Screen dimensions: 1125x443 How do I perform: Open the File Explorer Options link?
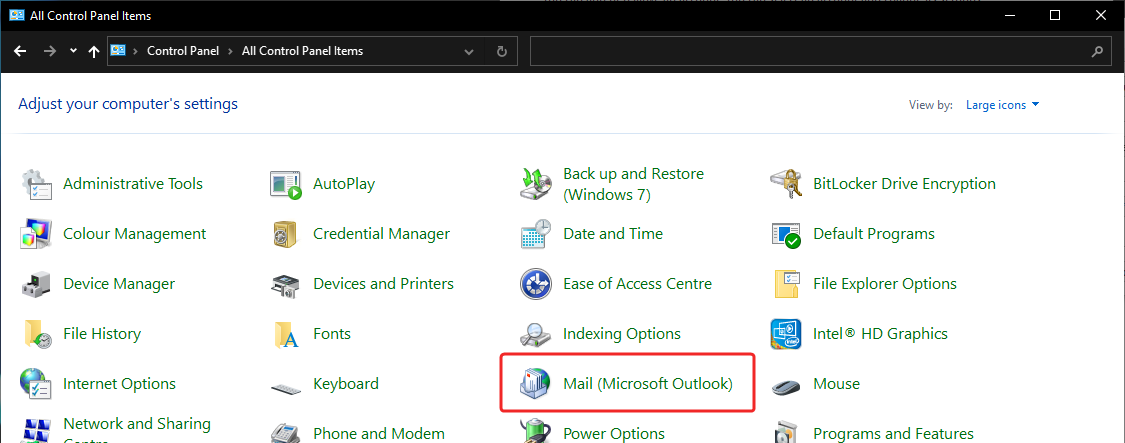point(884,284)
